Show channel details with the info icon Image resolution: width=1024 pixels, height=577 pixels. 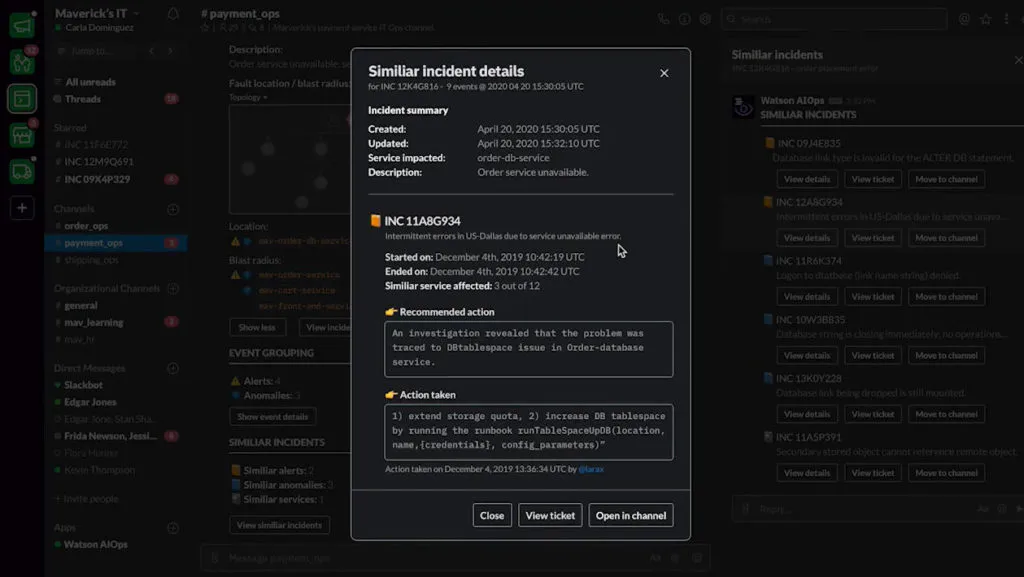pyautogui.click(x=684, y=19)
